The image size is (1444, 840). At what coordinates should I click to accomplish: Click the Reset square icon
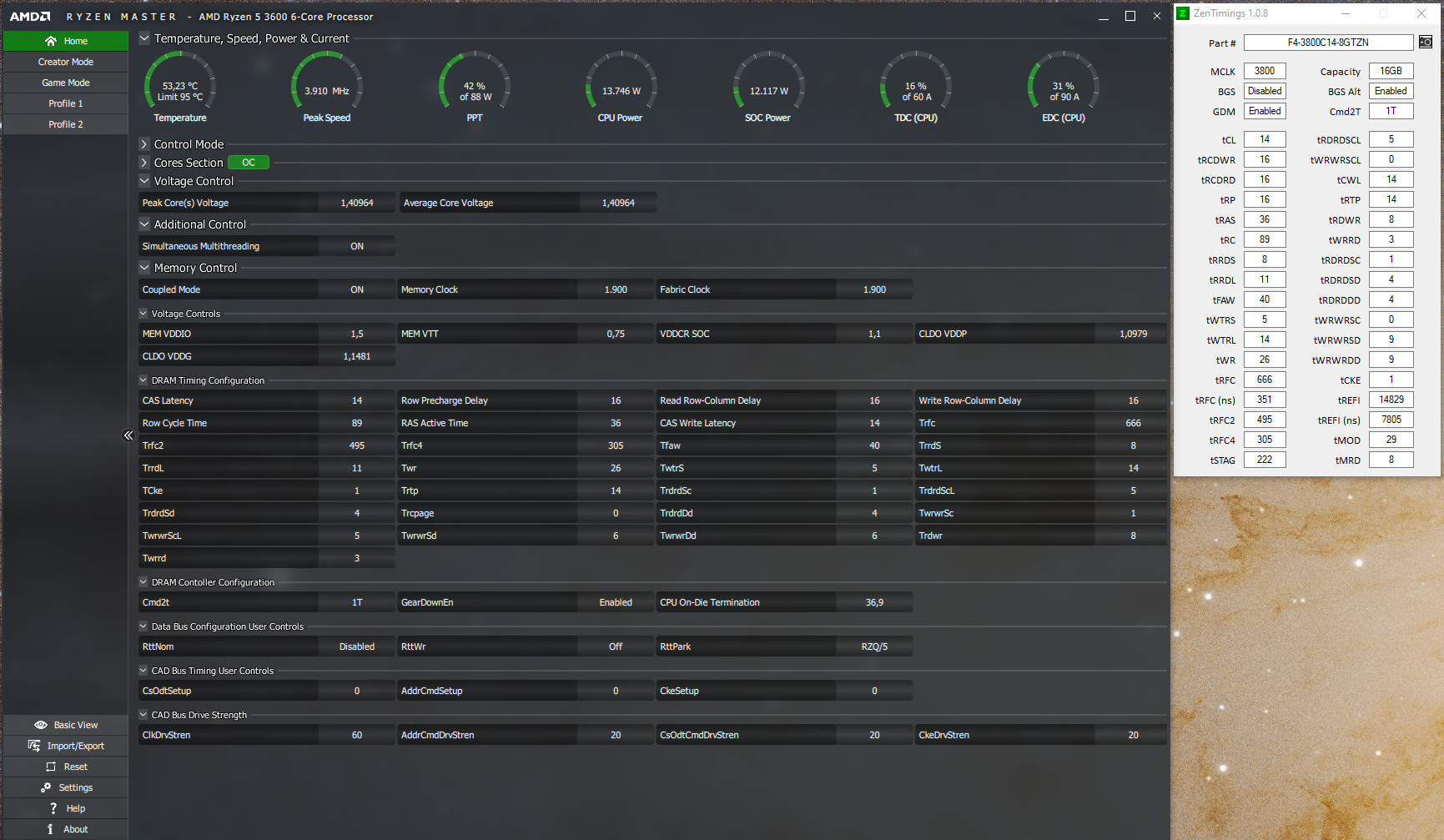tap(51, 767)
